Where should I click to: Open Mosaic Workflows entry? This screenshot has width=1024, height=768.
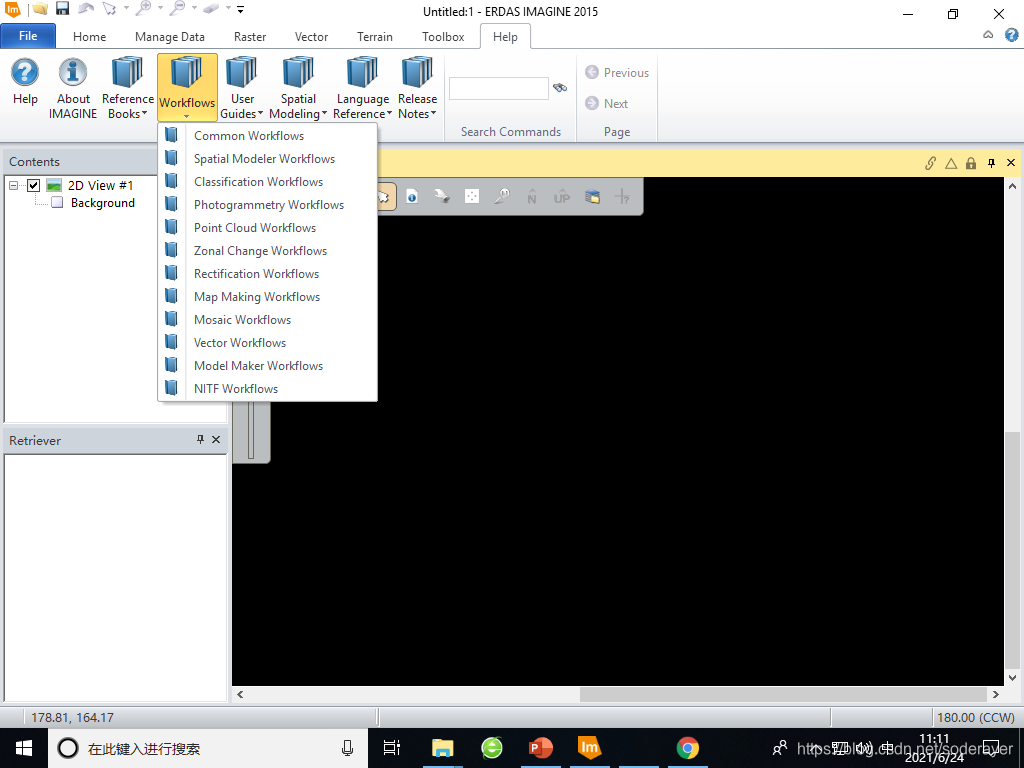[x=268, y=319]
